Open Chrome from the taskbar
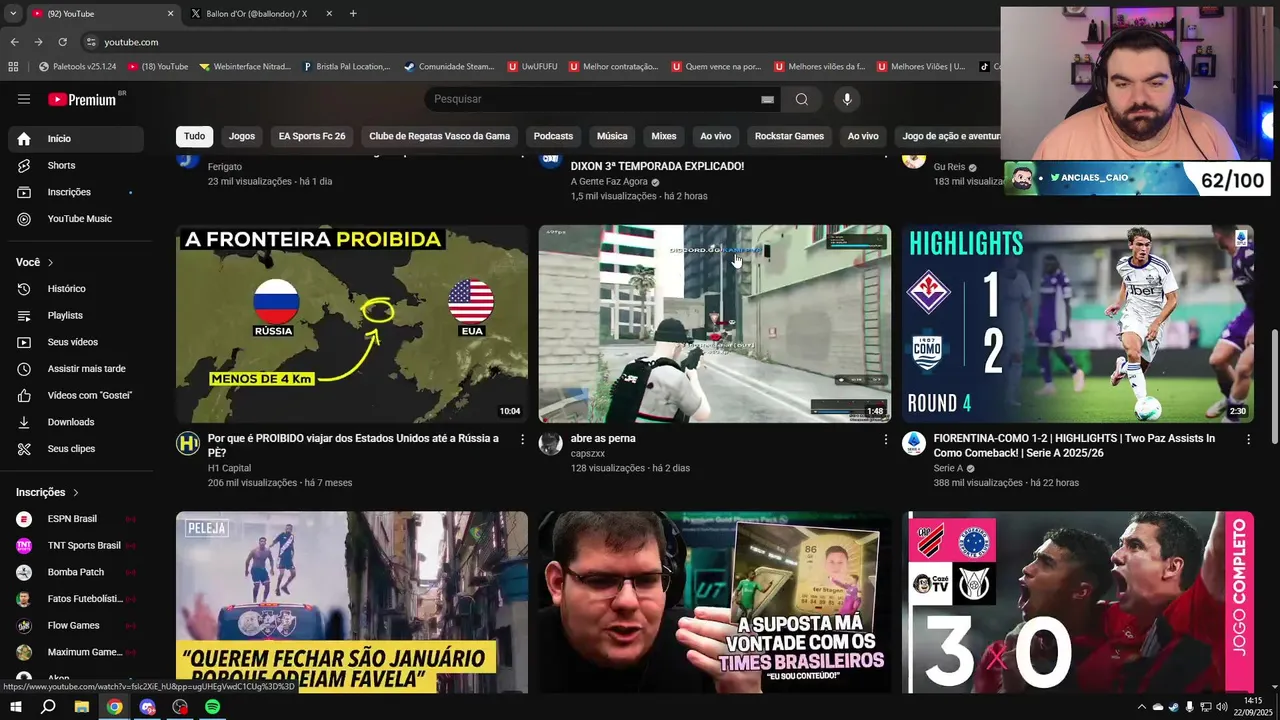Screen dimensions: 1280x720 115,707
